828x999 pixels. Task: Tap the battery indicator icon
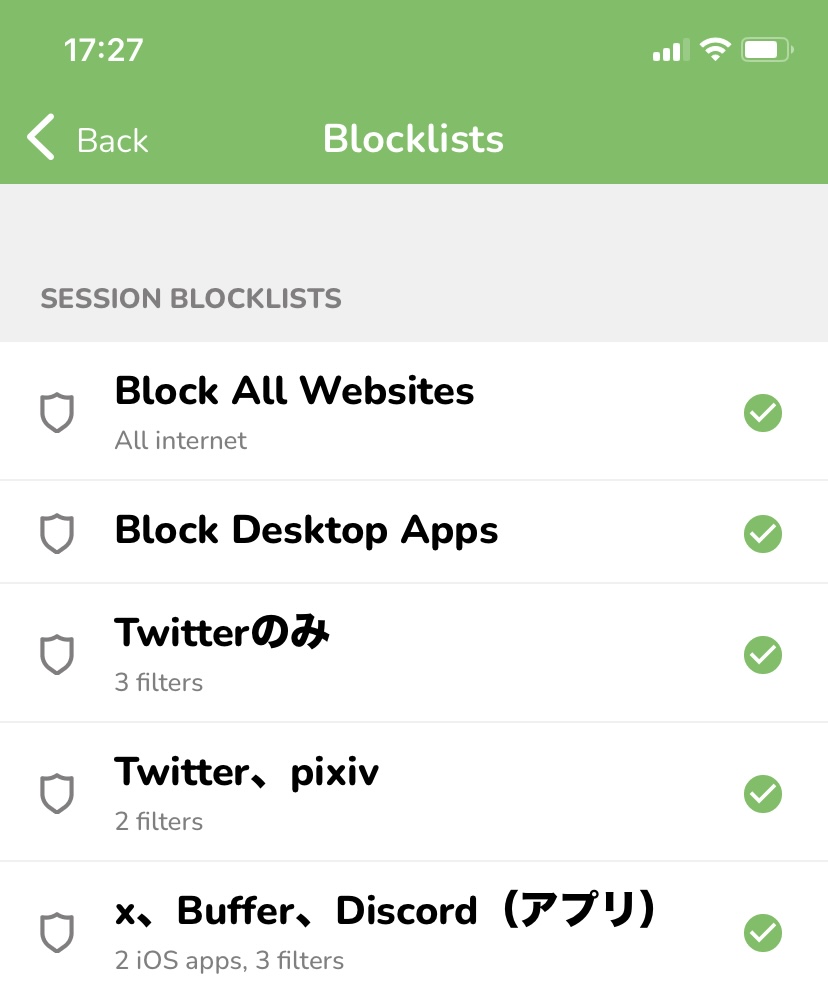pyautogui.click(x=767, y=50)
